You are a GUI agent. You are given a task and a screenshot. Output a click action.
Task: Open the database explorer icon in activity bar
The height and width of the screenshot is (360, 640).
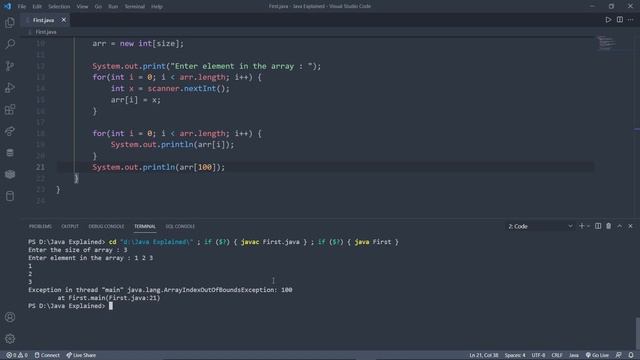click(x=10, y=153)
